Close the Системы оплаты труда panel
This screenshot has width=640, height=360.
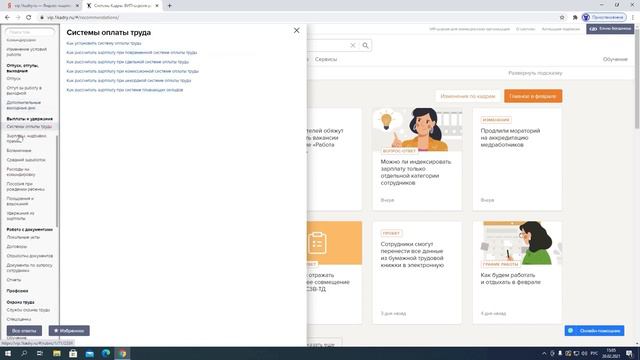point(296,31)
